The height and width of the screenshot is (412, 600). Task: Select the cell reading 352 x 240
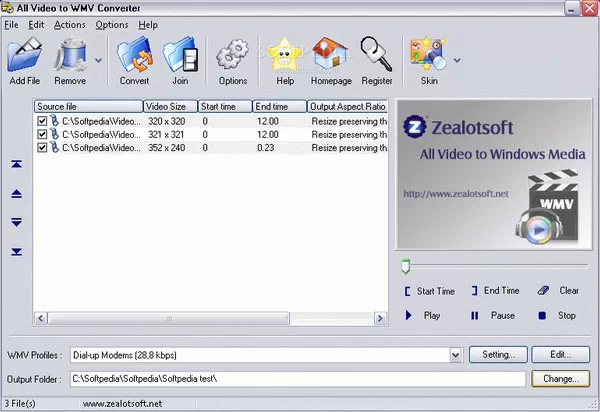click(x=166, y=148)
